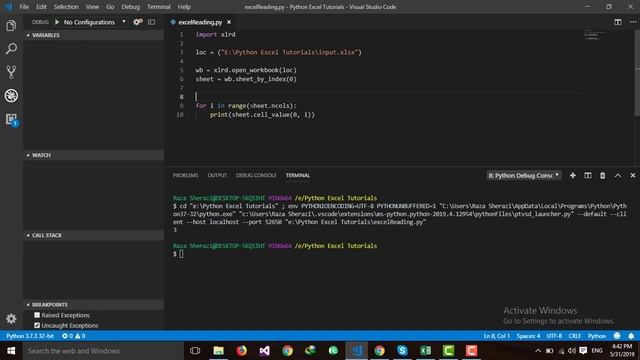Screen dimensions: 640x360
Task: Open the Explorer view in activity bar
Action: pyautogui.click(x=11, y=26)
